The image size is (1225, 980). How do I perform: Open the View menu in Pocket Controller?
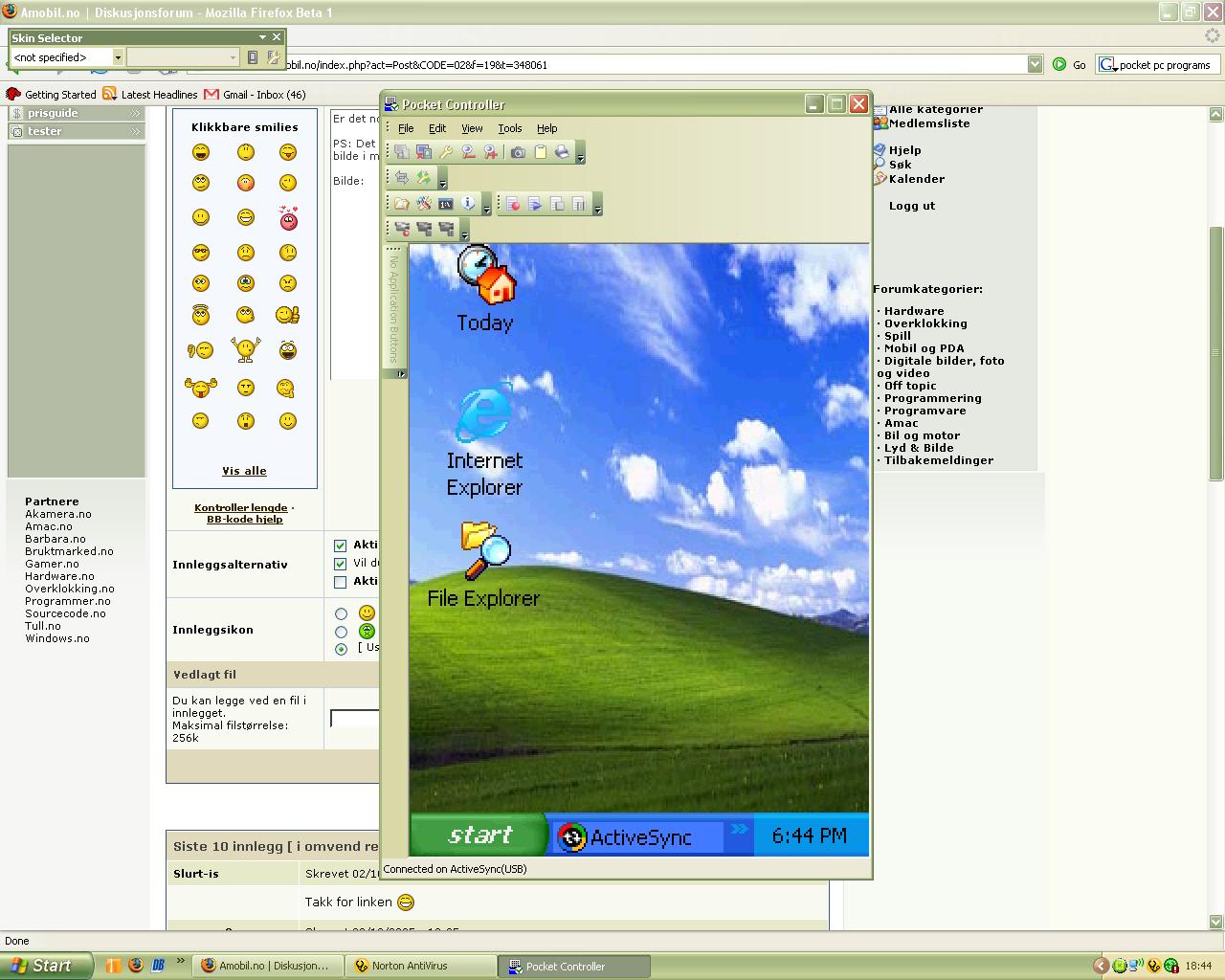click(x=472, y=128)
